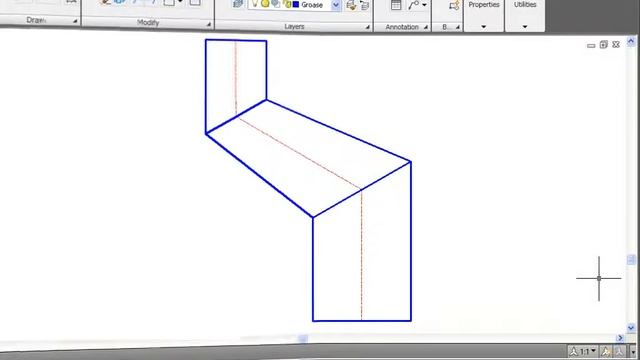
Task: Toggle the lock icon of Groase layer
Action: click(x=287, y=4)
